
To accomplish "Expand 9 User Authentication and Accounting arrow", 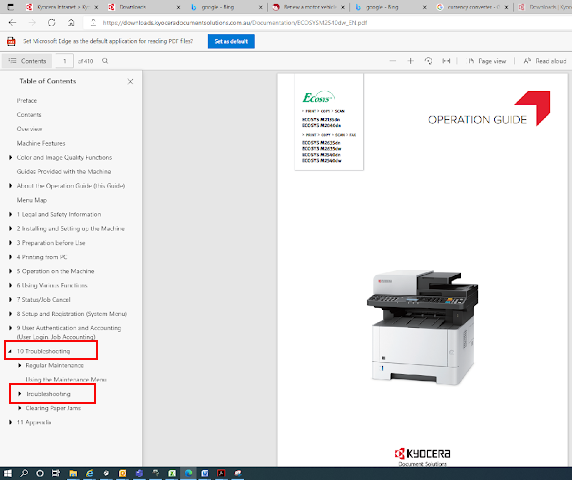I will 11,328.
